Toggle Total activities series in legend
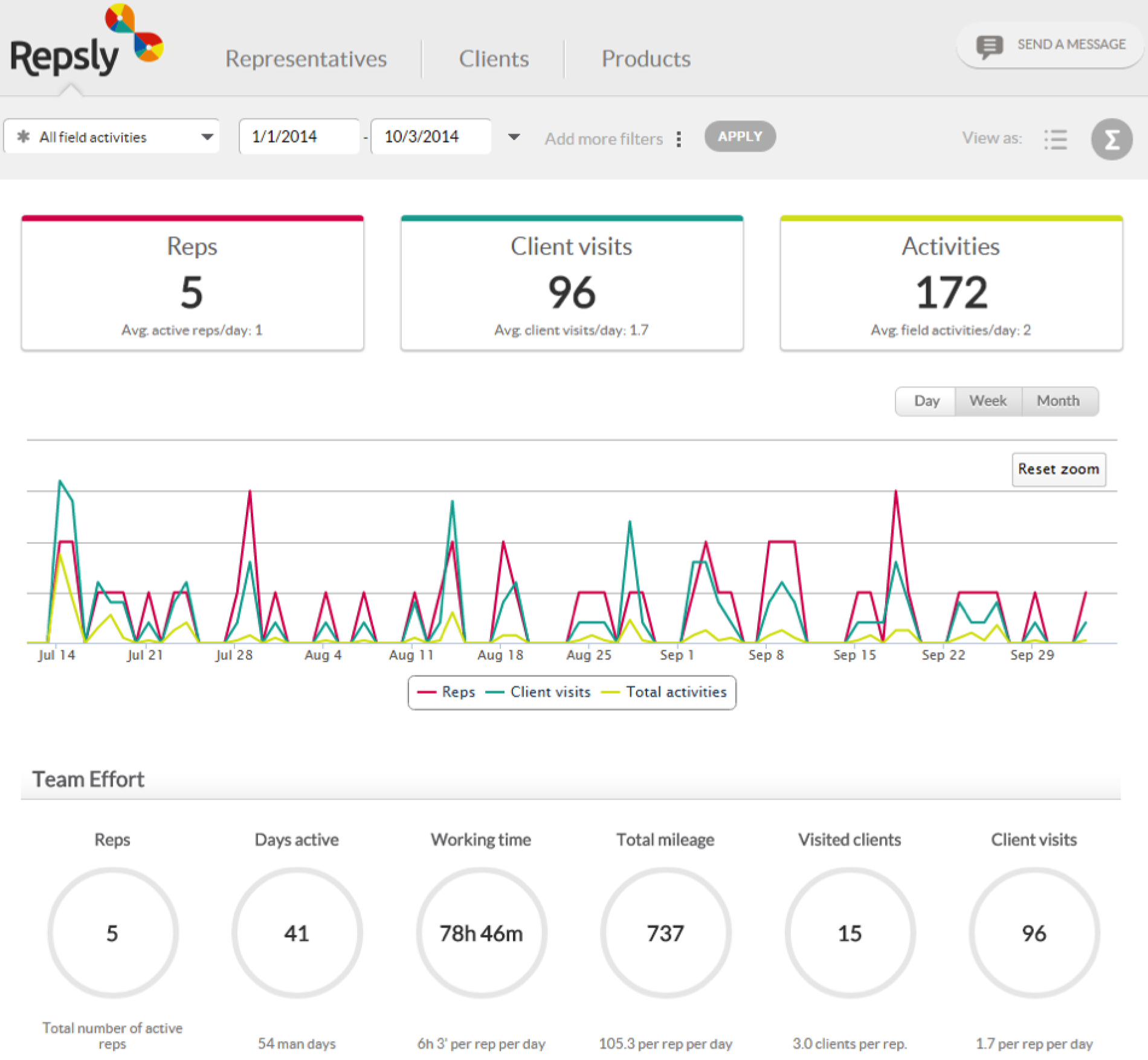Viewport: 1148px width, 1060px height. [664, 692]
